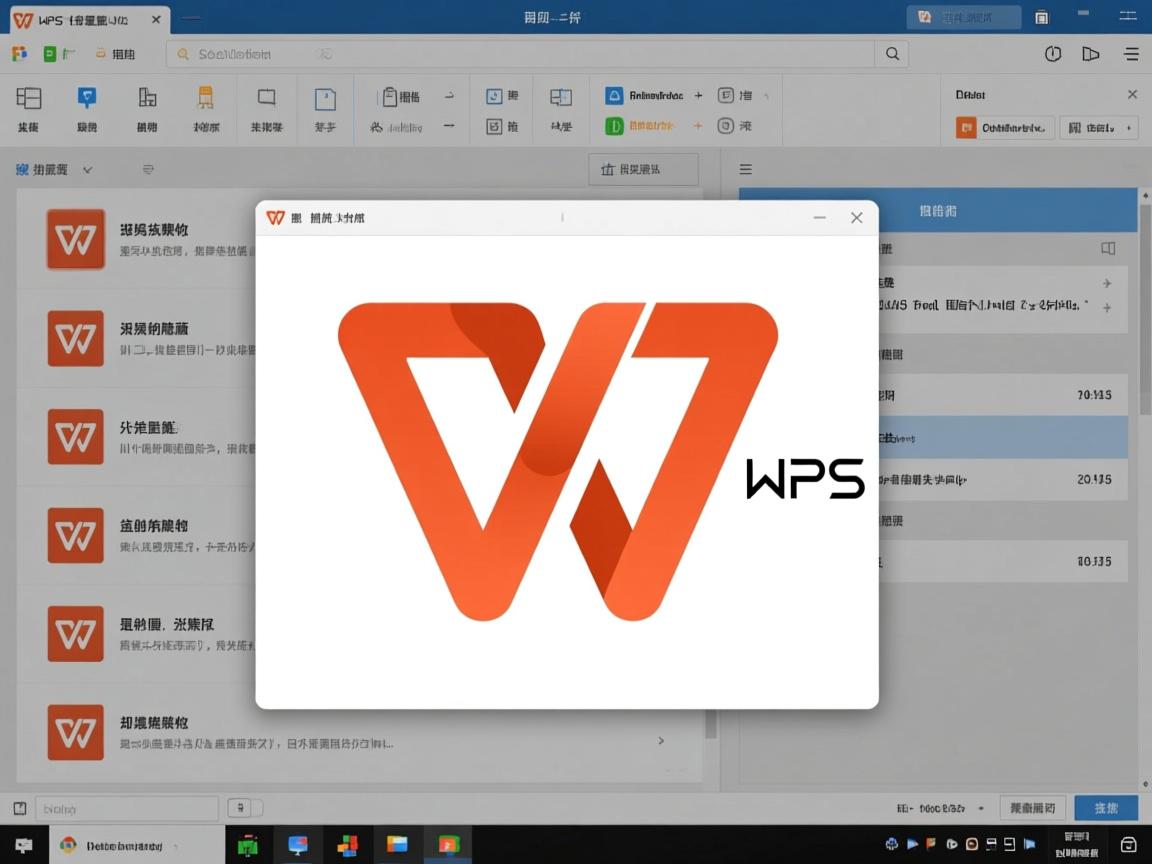Open the dropdown arrow next to the bottom-right button
This screenshot has height=864, width=1152.
981,807
